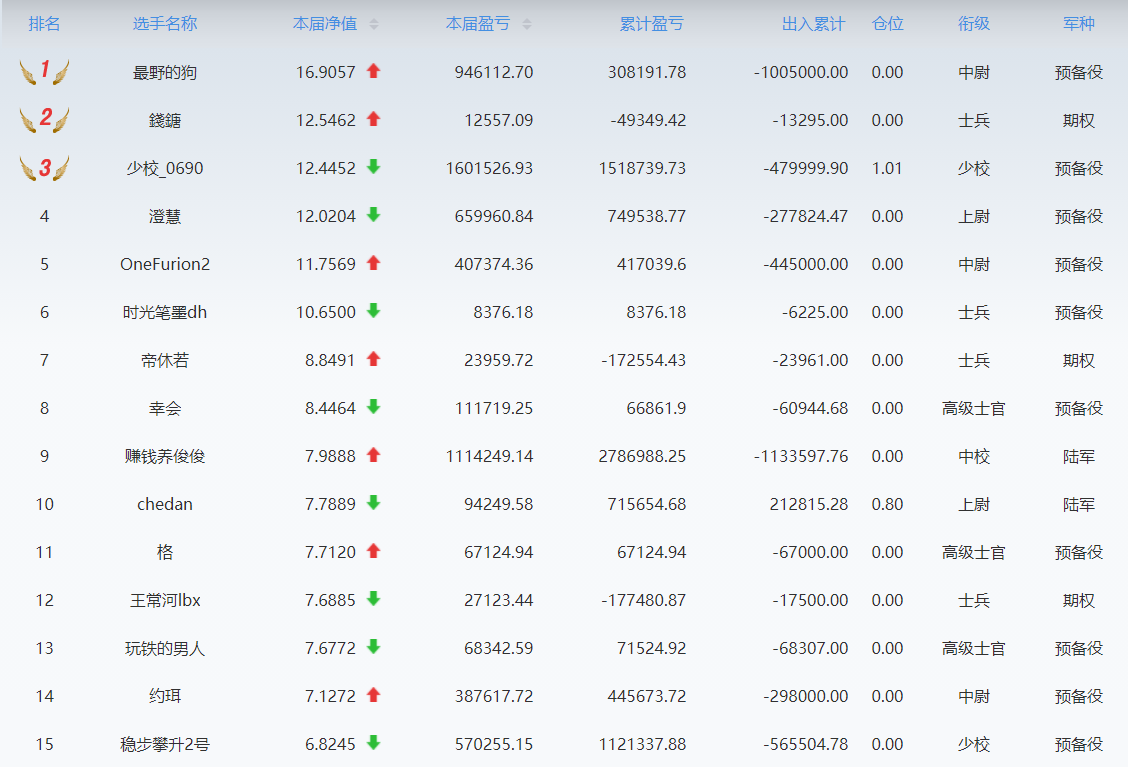Screen dimensions: 1128x767
Task: Click green down arrow for 澄慧
Action: (x=373, y=214)
